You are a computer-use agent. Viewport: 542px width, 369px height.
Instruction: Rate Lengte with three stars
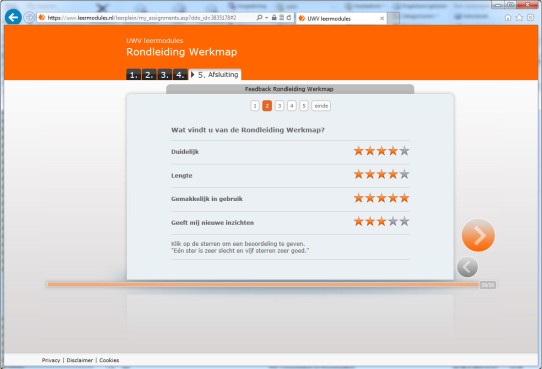point(382,174)
